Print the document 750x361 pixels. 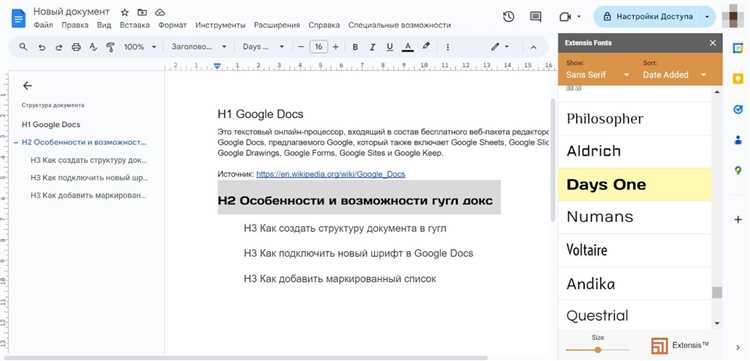(x=76, y=47)
